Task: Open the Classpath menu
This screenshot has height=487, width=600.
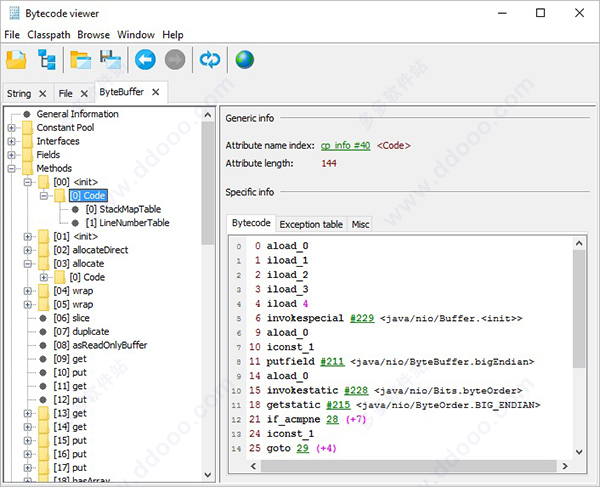Action: pyautogui.click(x=49, y=35)
